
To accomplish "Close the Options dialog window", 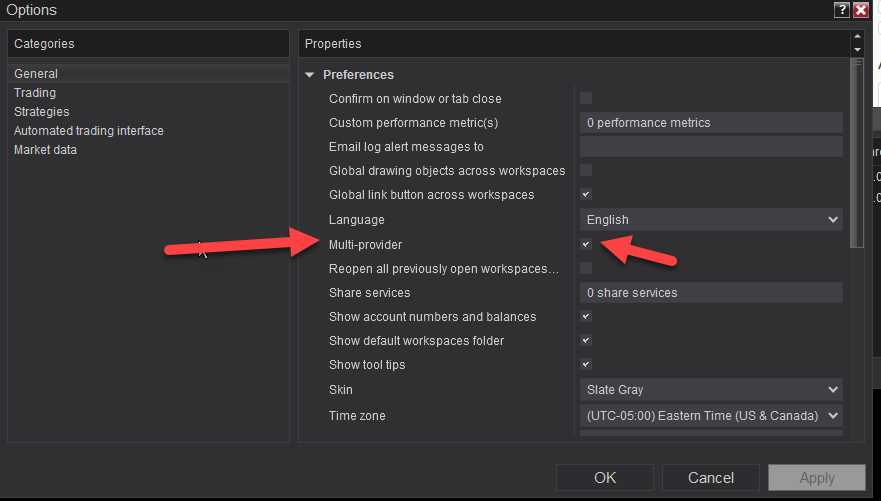I will 860,10.
